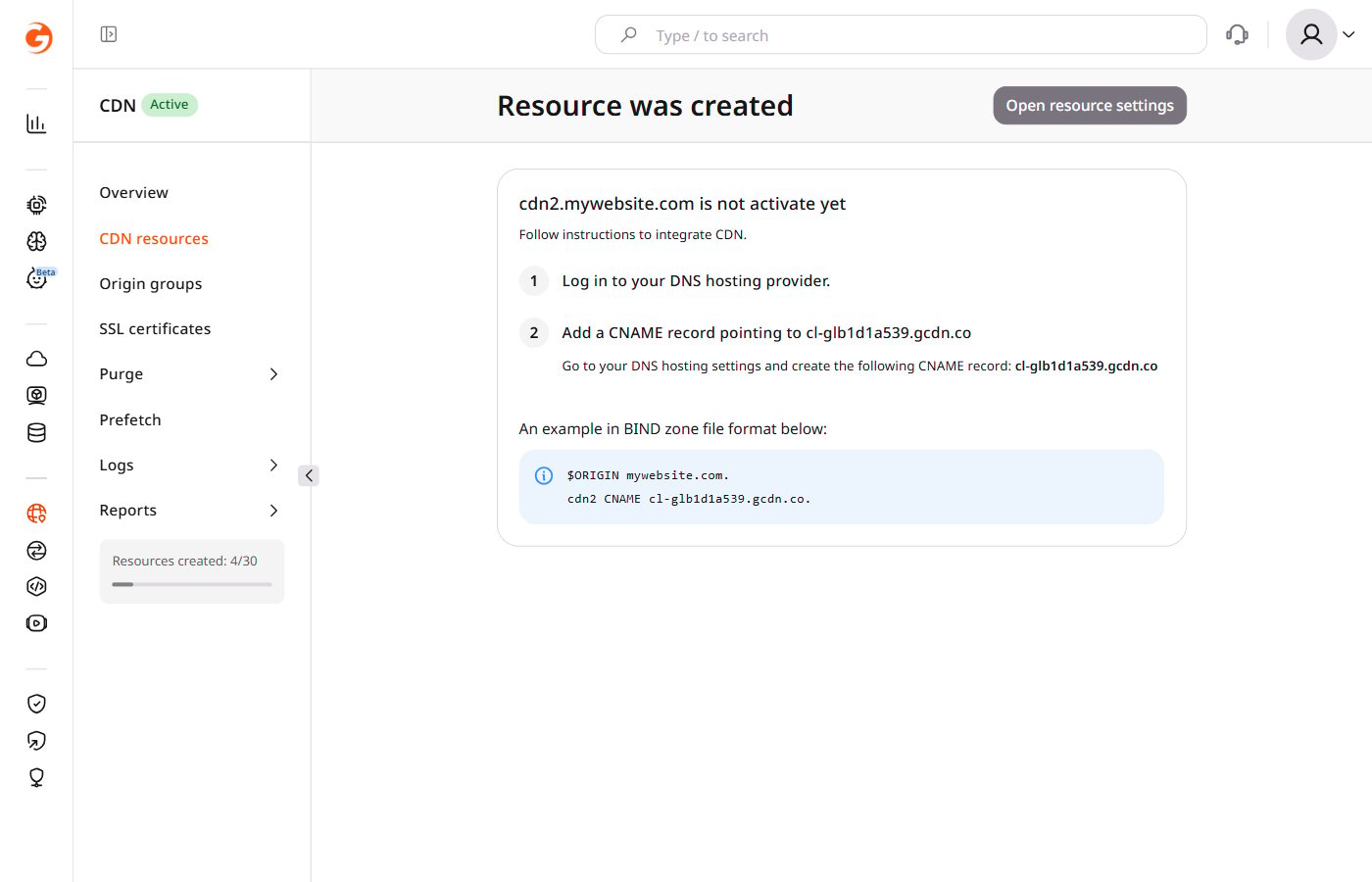1372x882 pixels.
Task: Open the circular arrows transfer icon
Action: coord(36,550)
